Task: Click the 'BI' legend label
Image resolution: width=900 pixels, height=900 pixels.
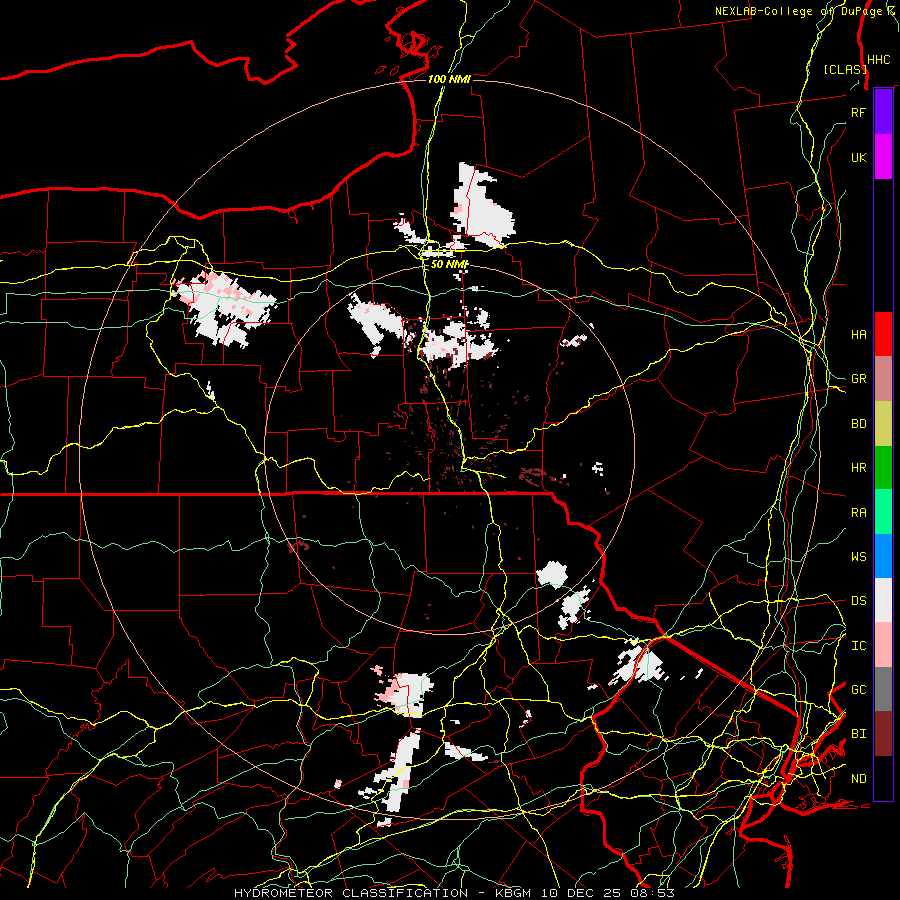Action: click(858, 734)
